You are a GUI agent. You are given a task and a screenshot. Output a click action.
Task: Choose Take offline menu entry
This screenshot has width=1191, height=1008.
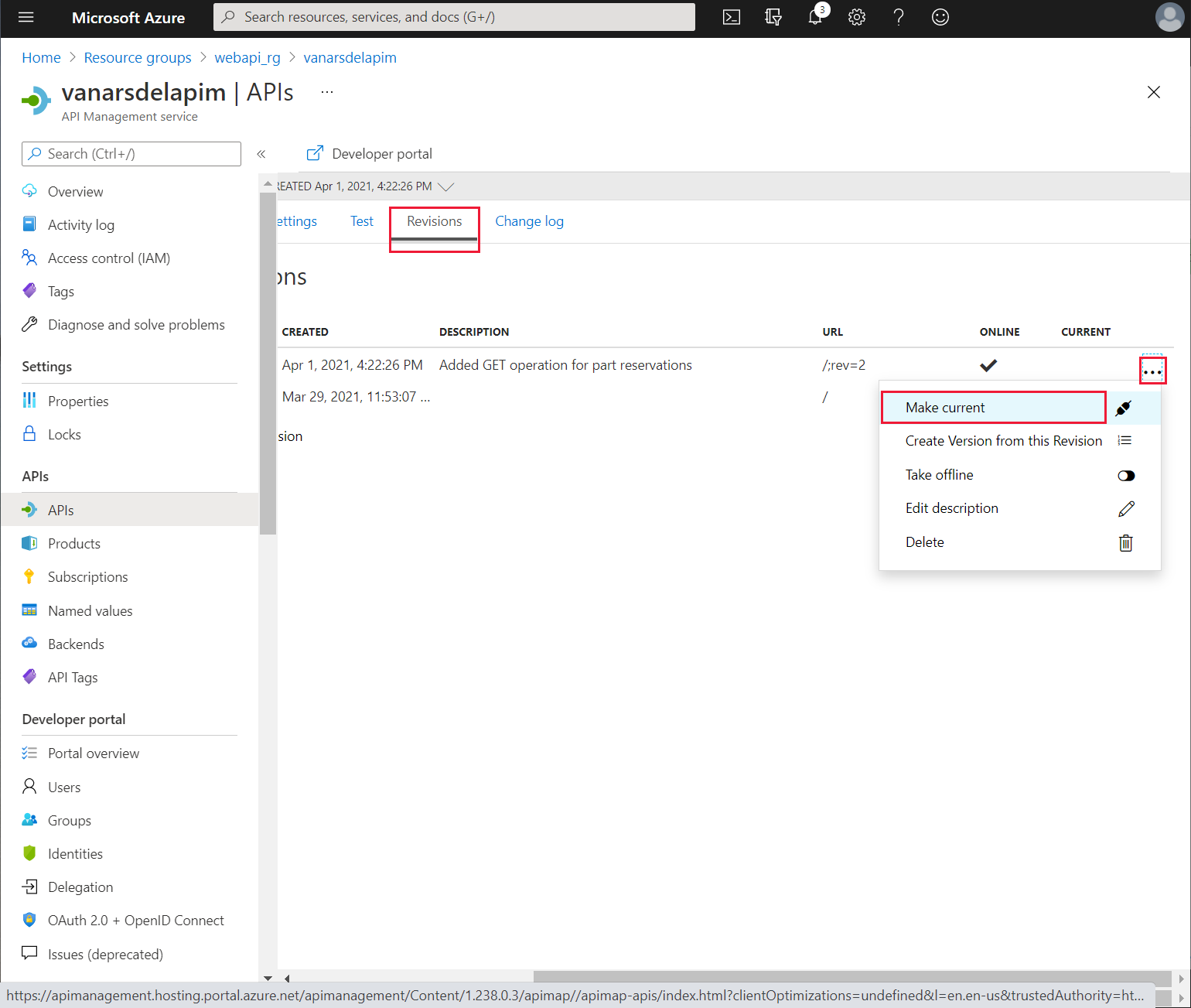point(939,475)
